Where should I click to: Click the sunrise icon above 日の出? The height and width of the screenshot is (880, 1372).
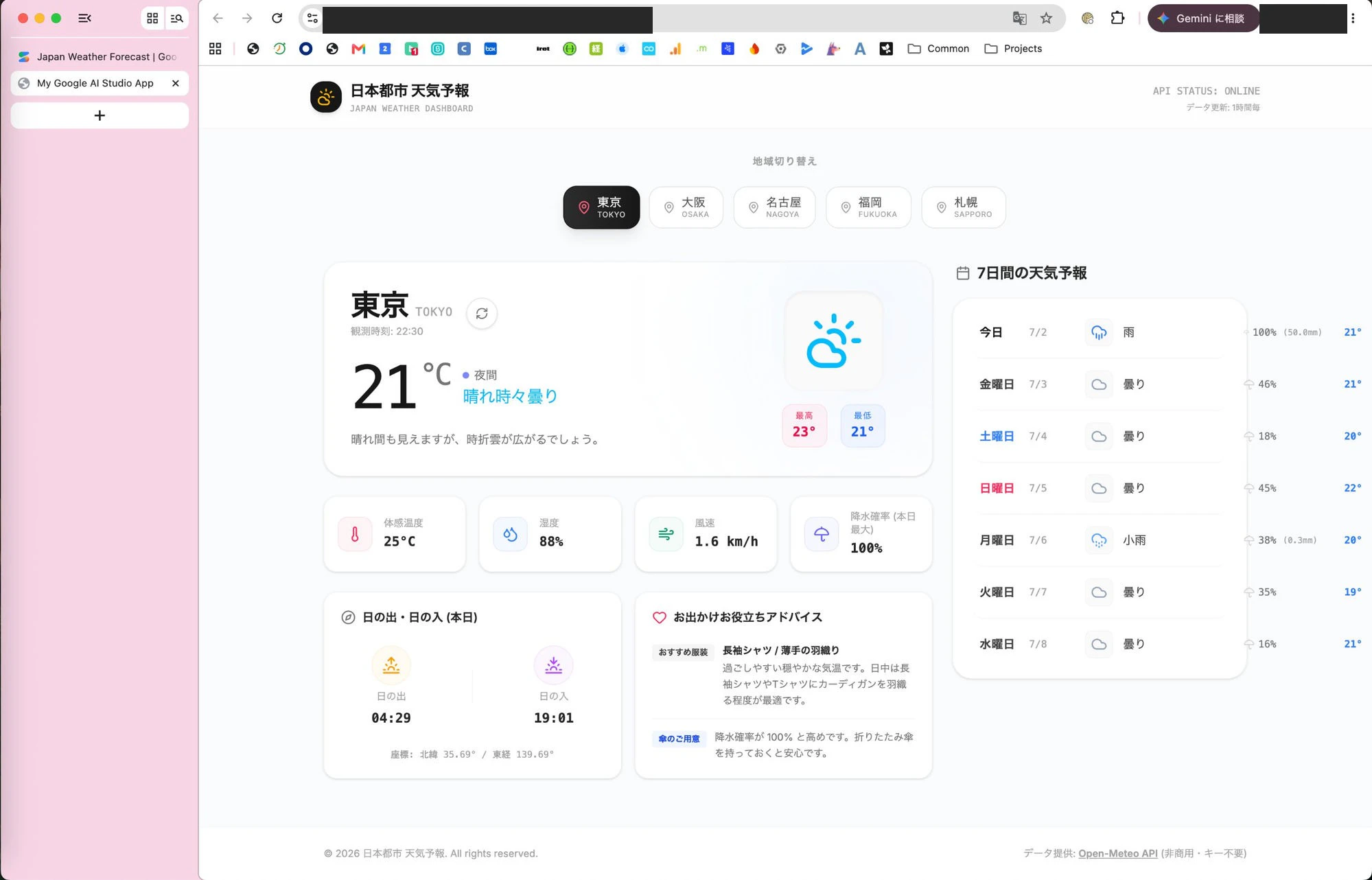coord(391,665)
